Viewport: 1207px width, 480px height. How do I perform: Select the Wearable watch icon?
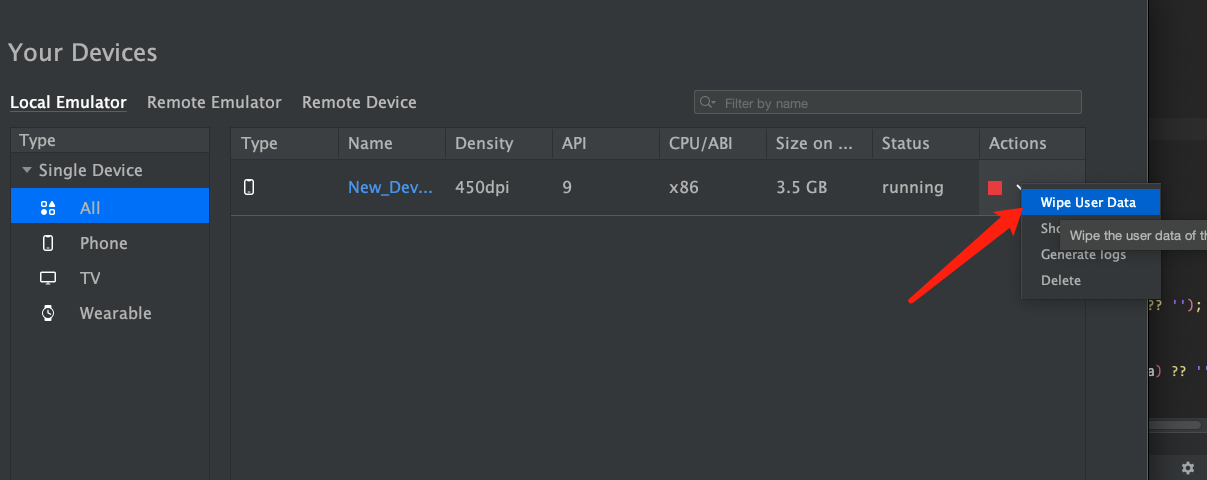click(48, 313)
